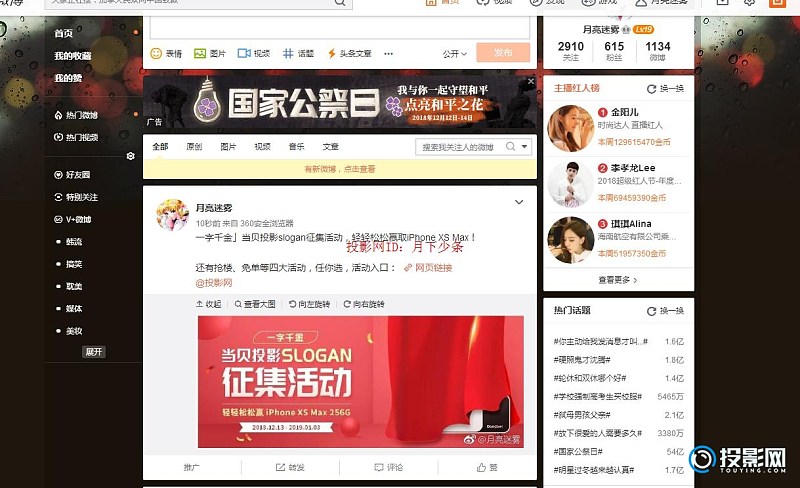Open hot topic #硬照鬼才沈腾#
Image resolution: width=800 pixels, height=488 pixels.
click(582, 360)
